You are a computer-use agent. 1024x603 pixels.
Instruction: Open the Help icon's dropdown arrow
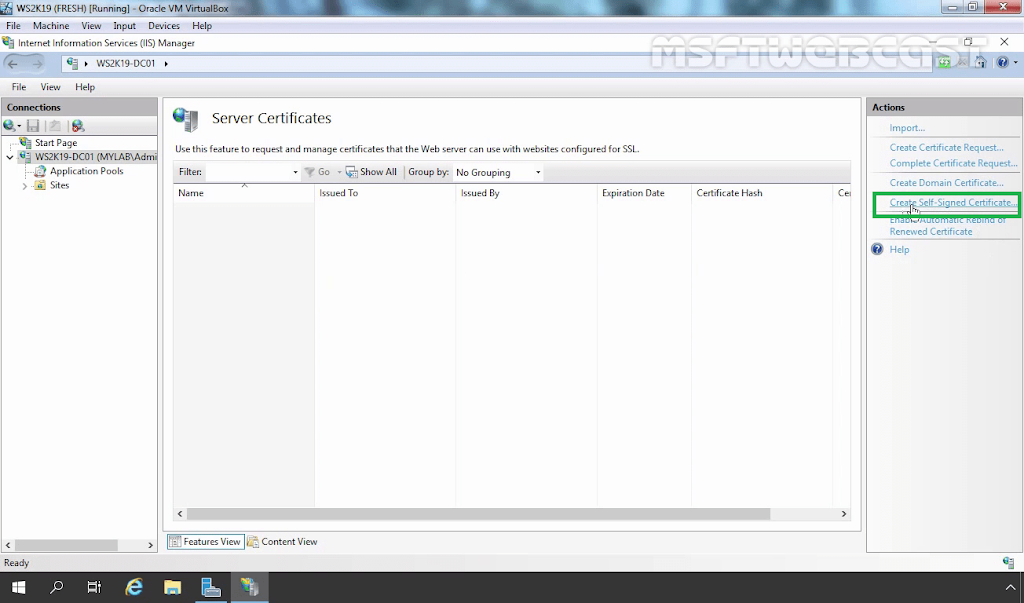coord(1016,63)
